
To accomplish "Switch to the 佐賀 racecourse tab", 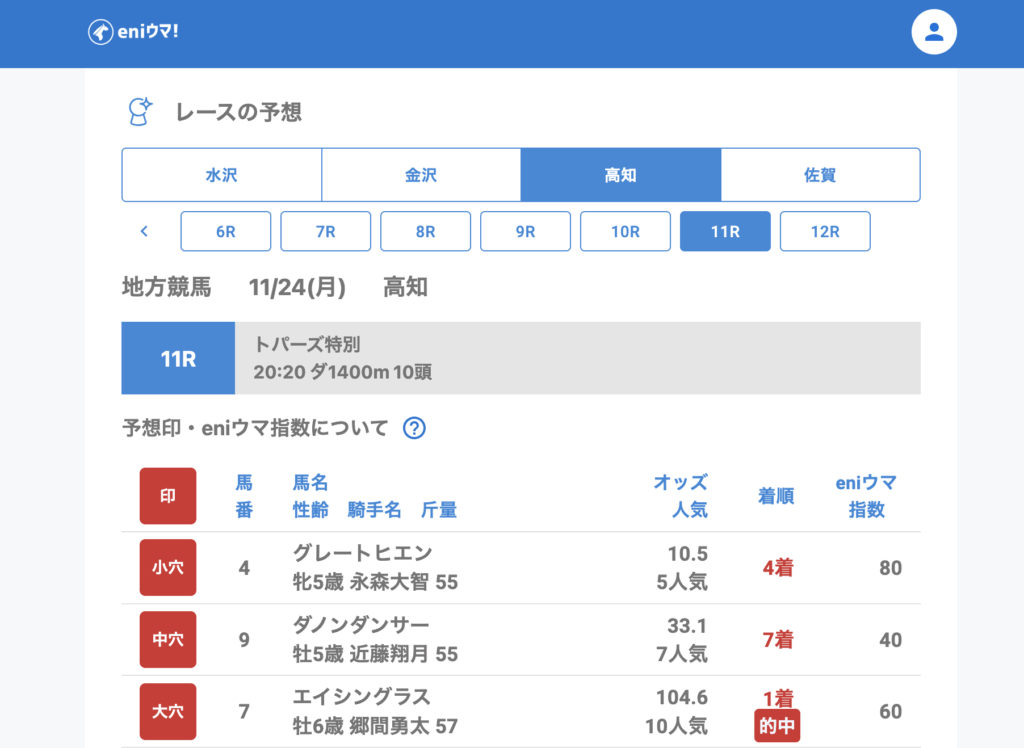I will point(820,175).
